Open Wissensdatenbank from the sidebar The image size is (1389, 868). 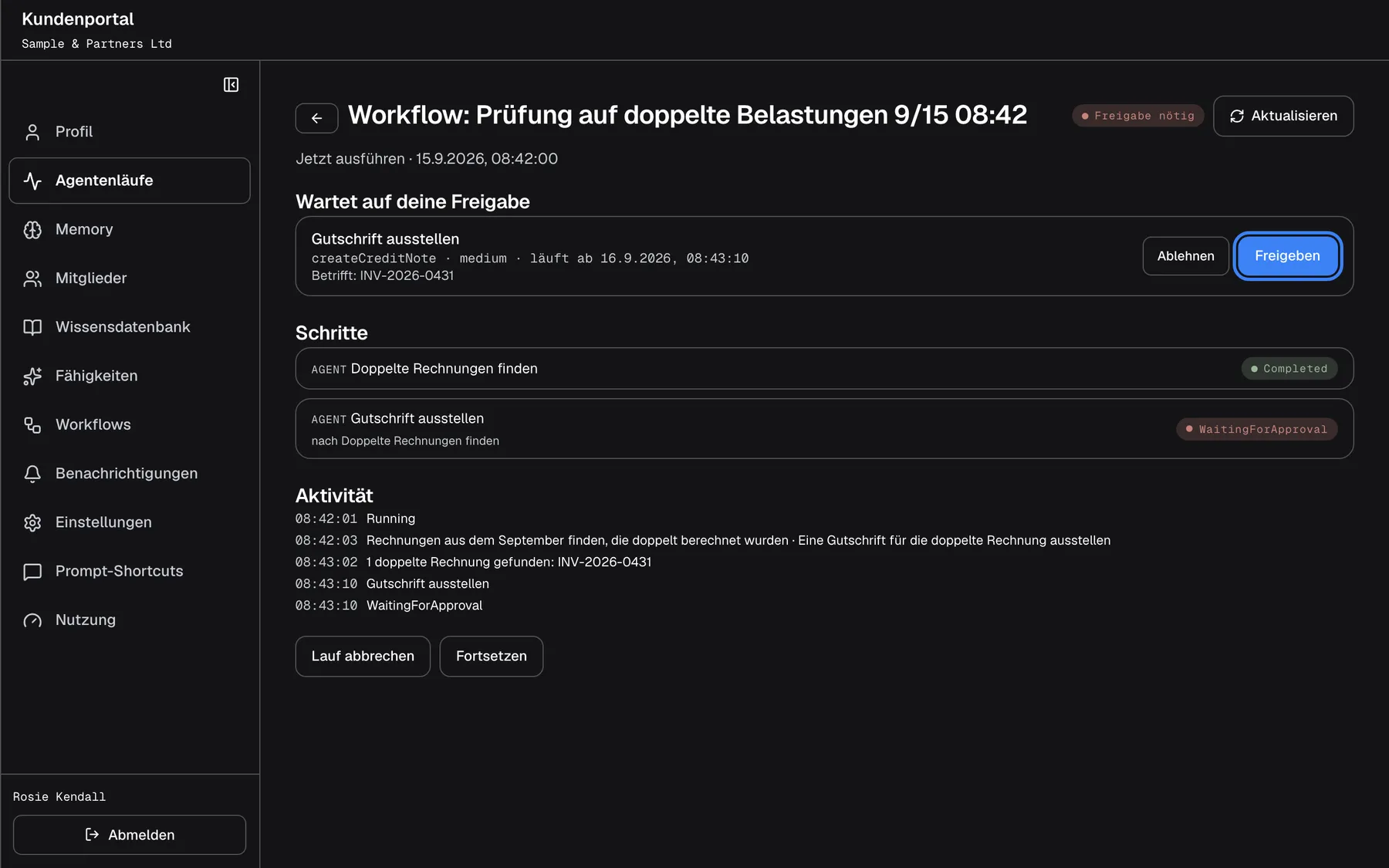point(130,327)
